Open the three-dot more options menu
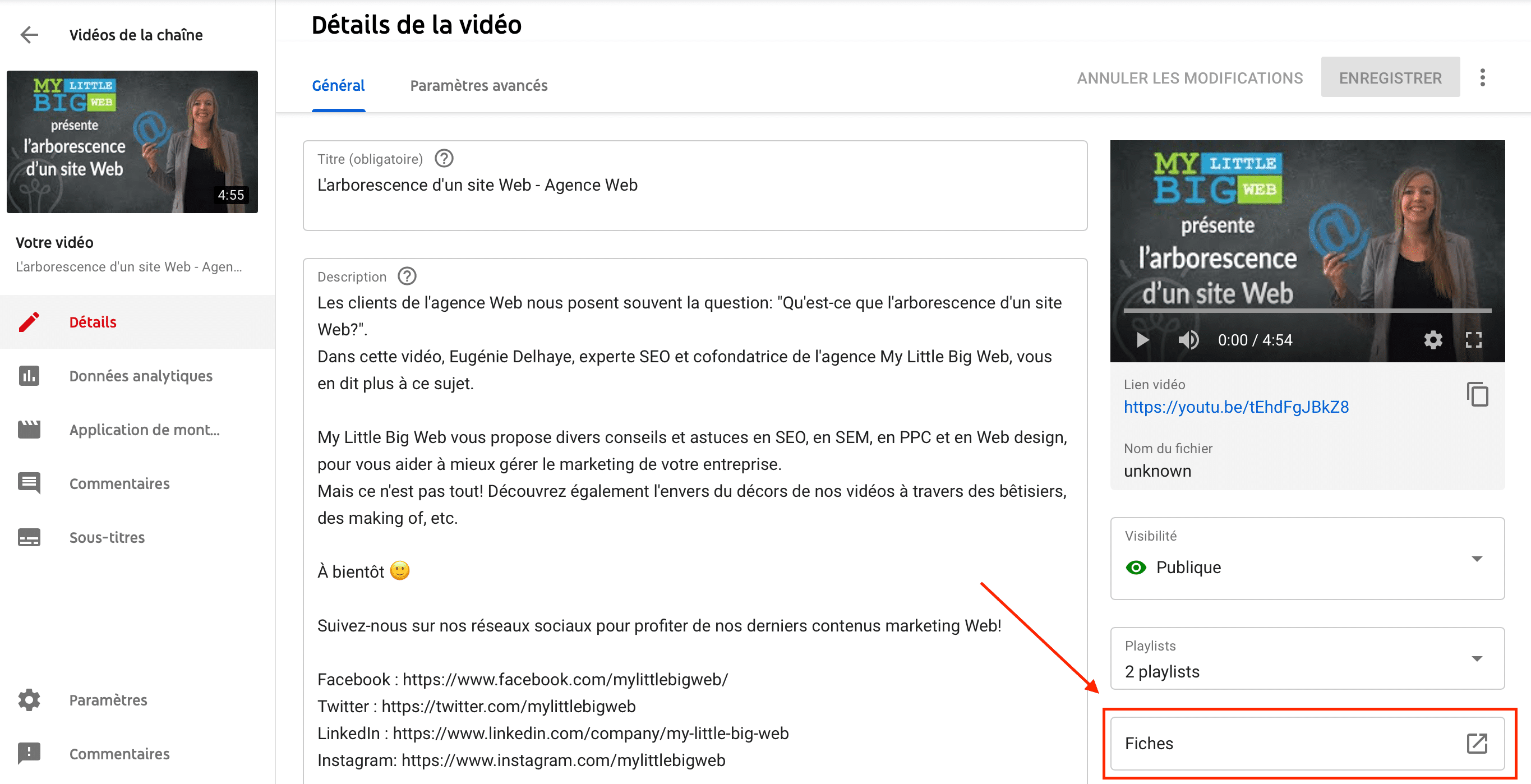This screenshot has width=1531, height=784. [x=1482, y=78]
